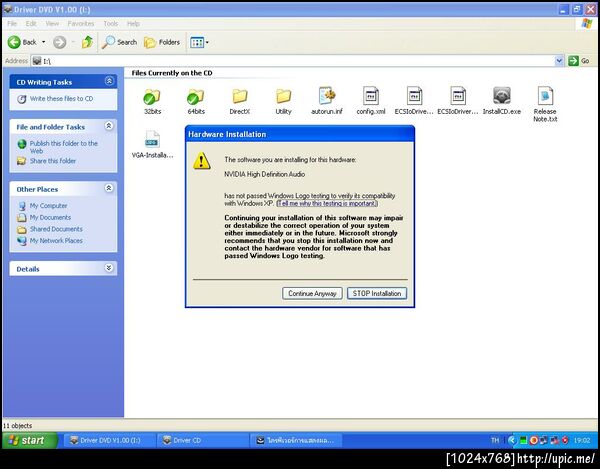Click the Hardware Installation title bar
Screen dimensions: 600x469
[300, 134]
